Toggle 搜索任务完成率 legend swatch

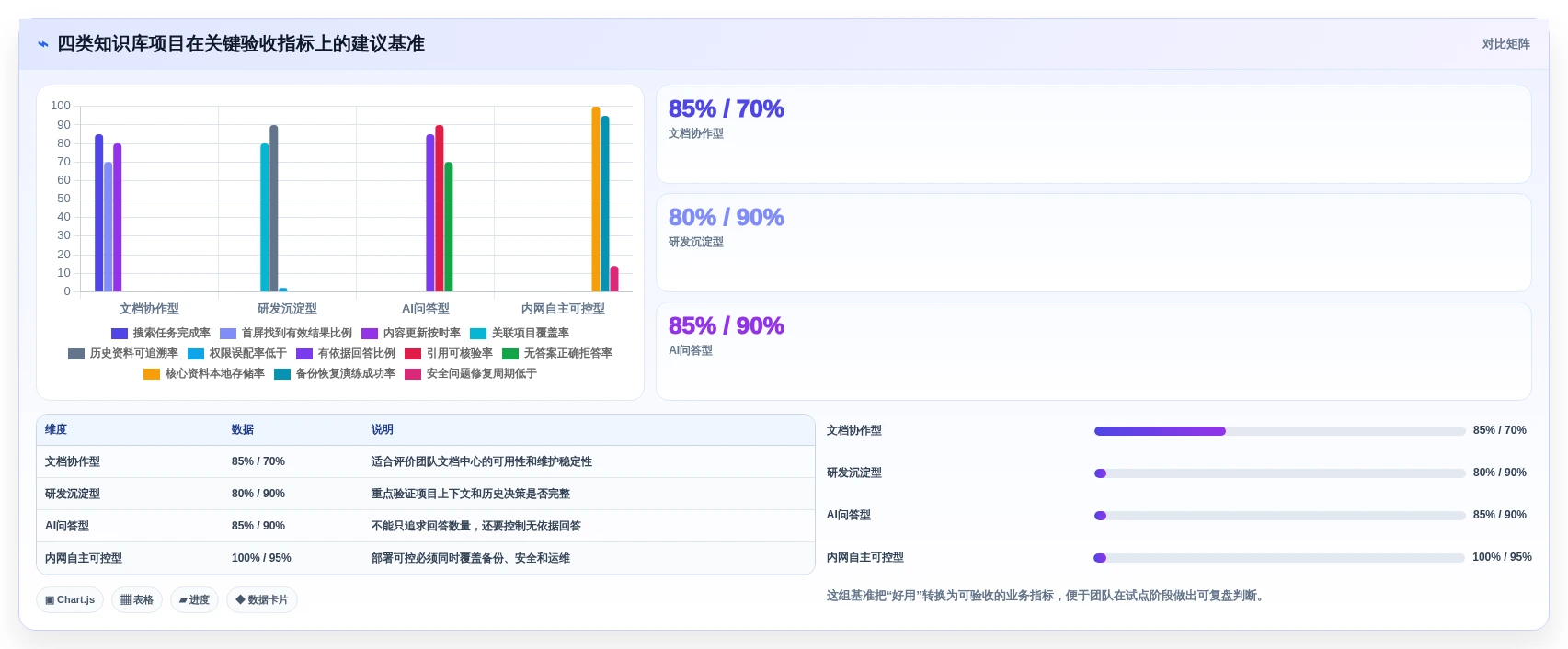pos(120,334)
